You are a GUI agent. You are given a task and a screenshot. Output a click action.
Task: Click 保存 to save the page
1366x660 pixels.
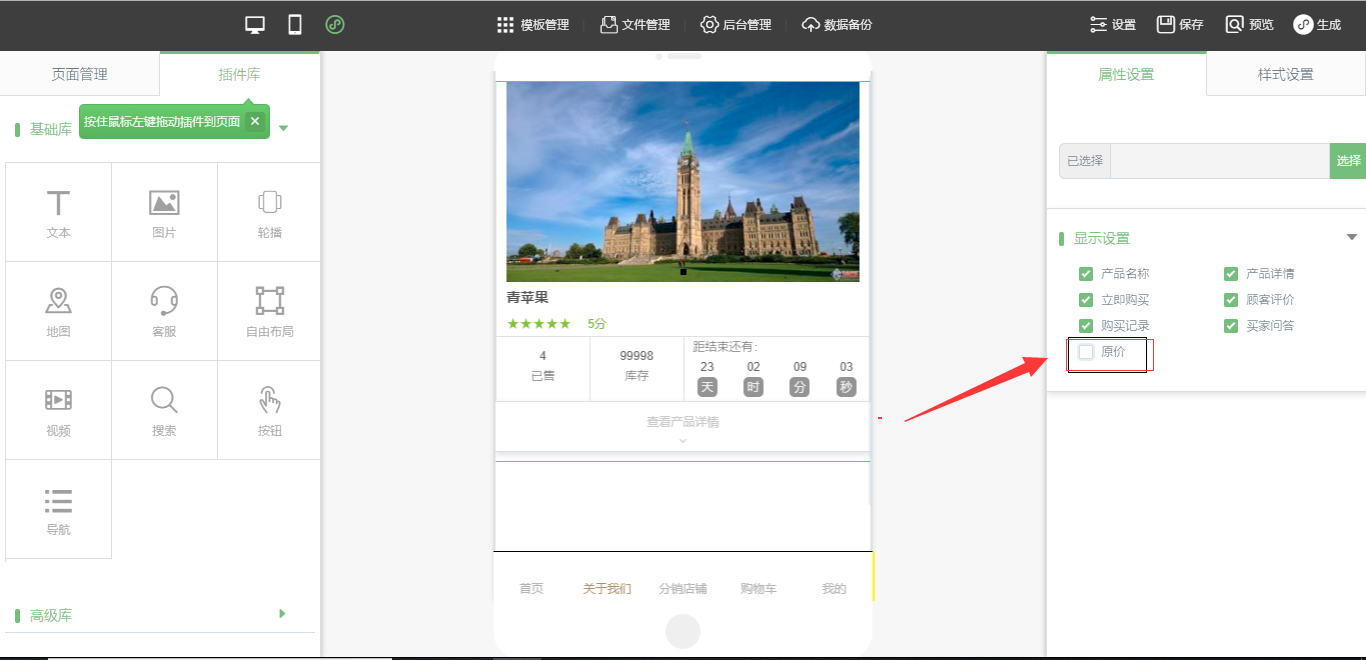pyautogui.click(x=1180, y=25)
